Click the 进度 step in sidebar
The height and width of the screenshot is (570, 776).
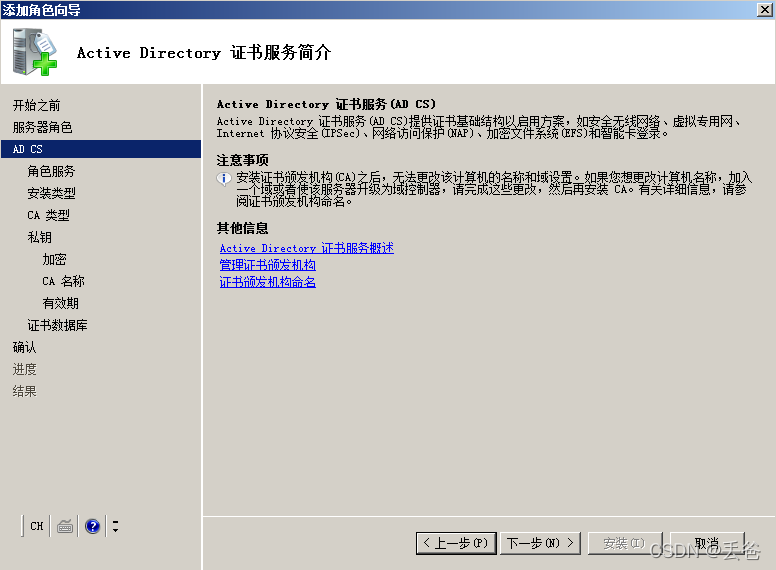24,369
